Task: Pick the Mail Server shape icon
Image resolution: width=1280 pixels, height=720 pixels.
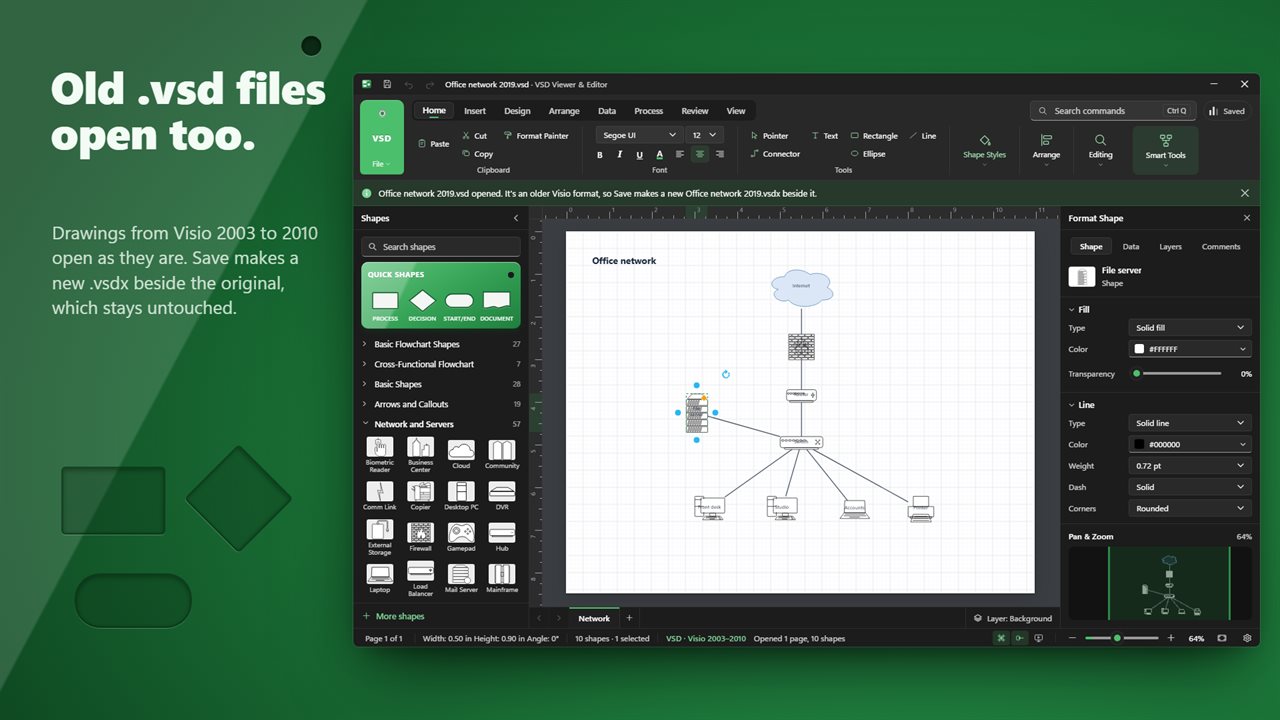Action: pos(461,578)
